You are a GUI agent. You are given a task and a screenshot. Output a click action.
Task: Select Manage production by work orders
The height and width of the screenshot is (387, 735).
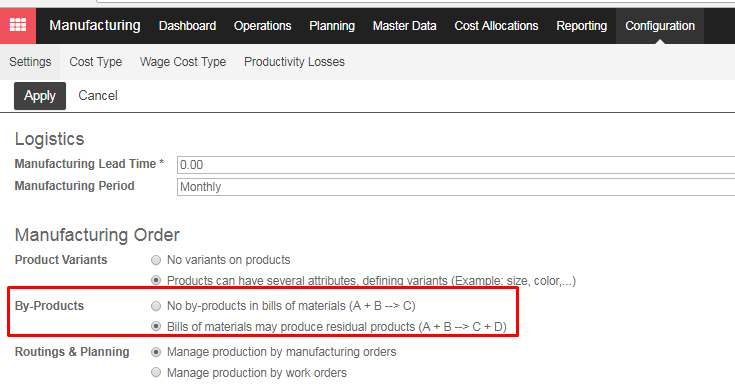(156, 372)
